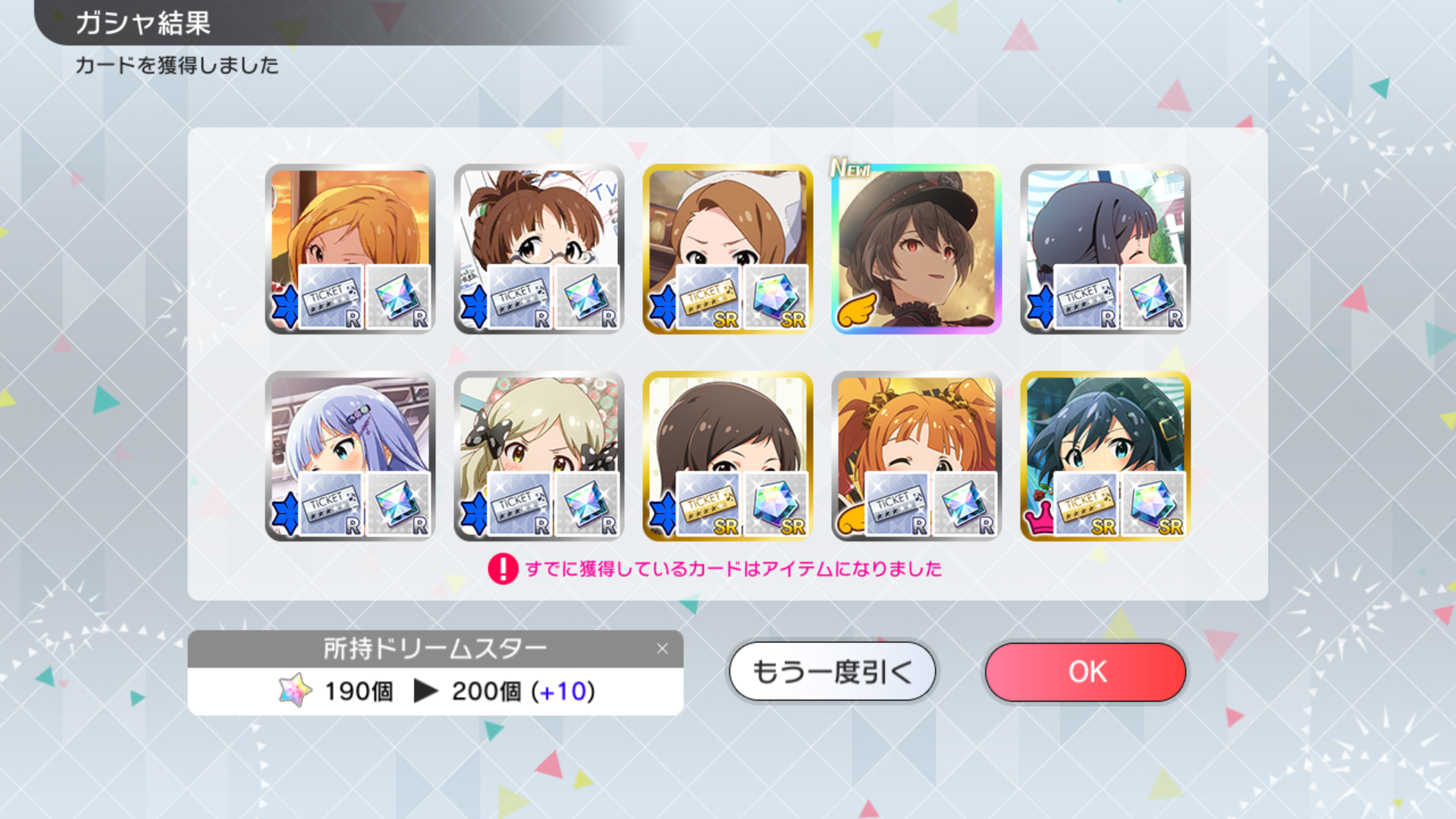Select the orange-haired card at top left
The image size is (1456, 819).
(350, 249)
